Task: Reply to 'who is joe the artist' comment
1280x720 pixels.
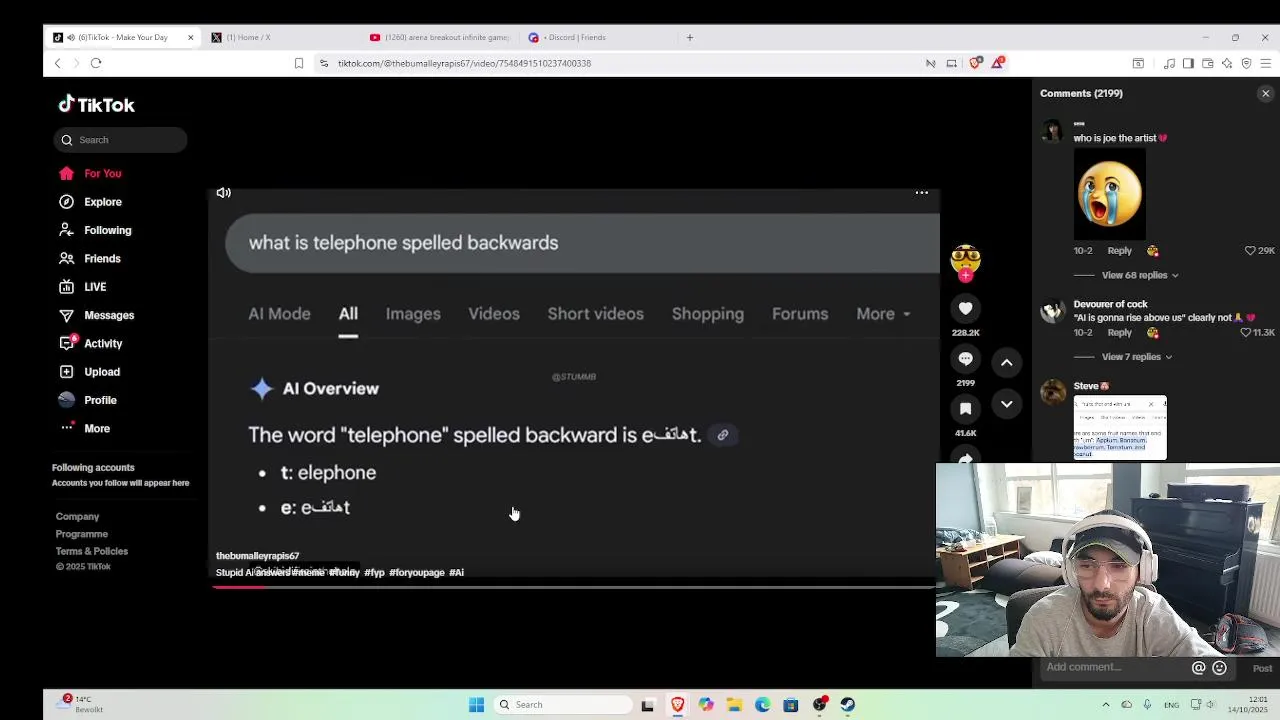Action: pyautogui.click(x=1119, y=251)
